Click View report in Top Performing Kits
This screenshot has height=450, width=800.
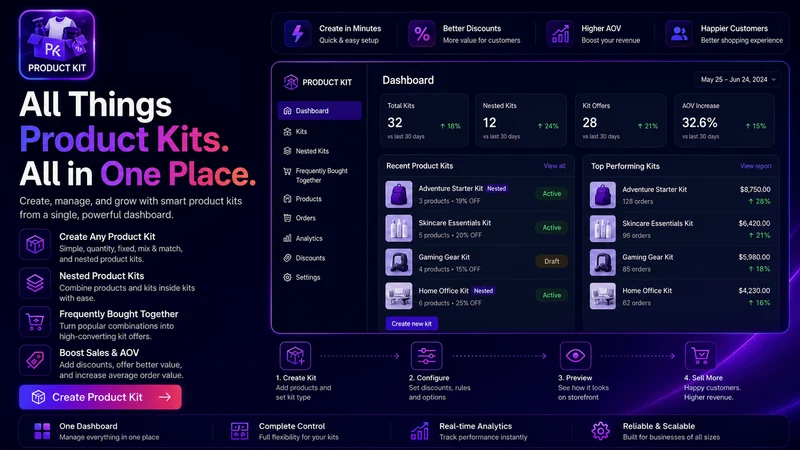point(756,166)
